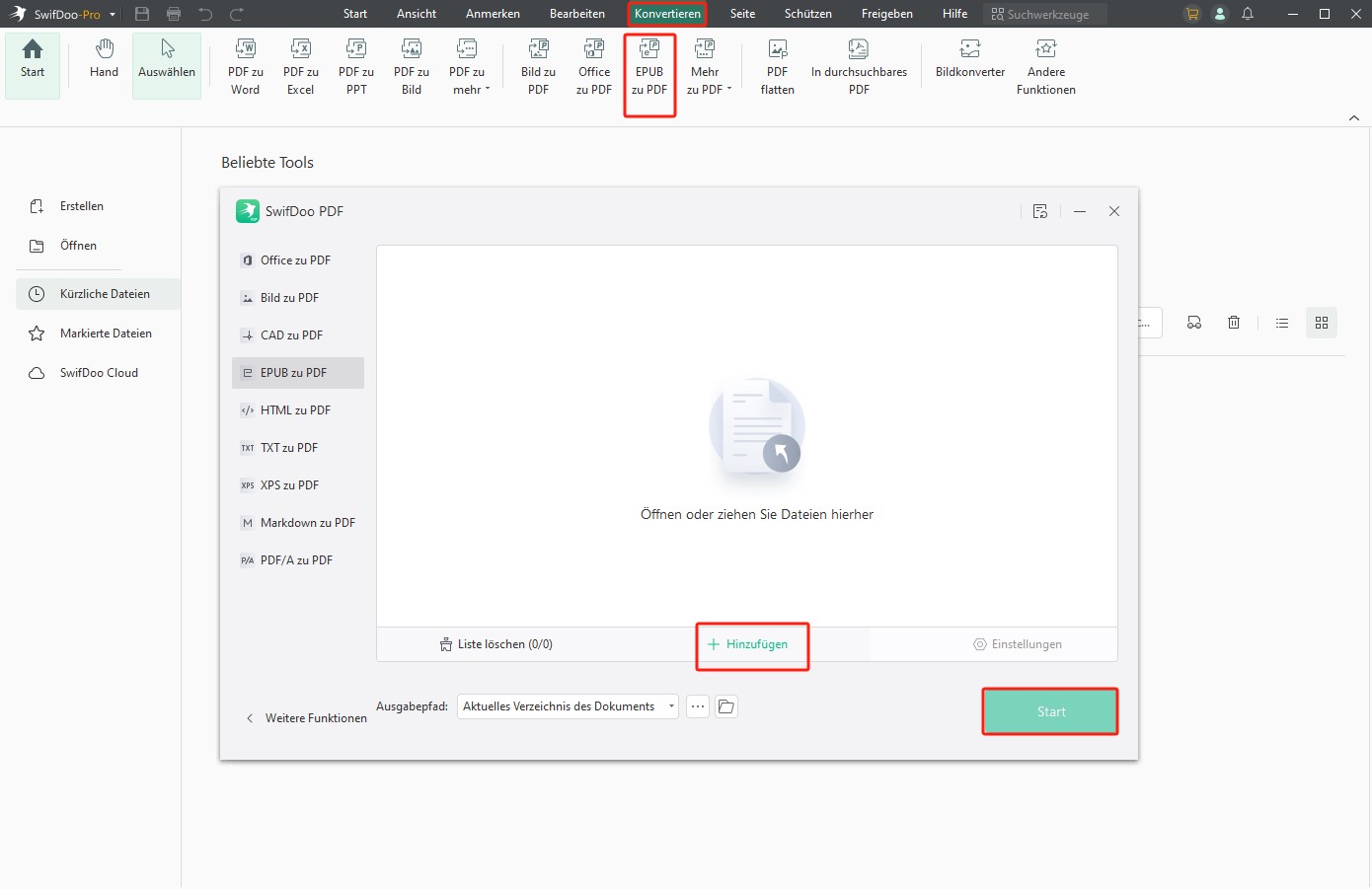
Task: Click the conversion history icon in dialog header
Action: coord(1040,211)
